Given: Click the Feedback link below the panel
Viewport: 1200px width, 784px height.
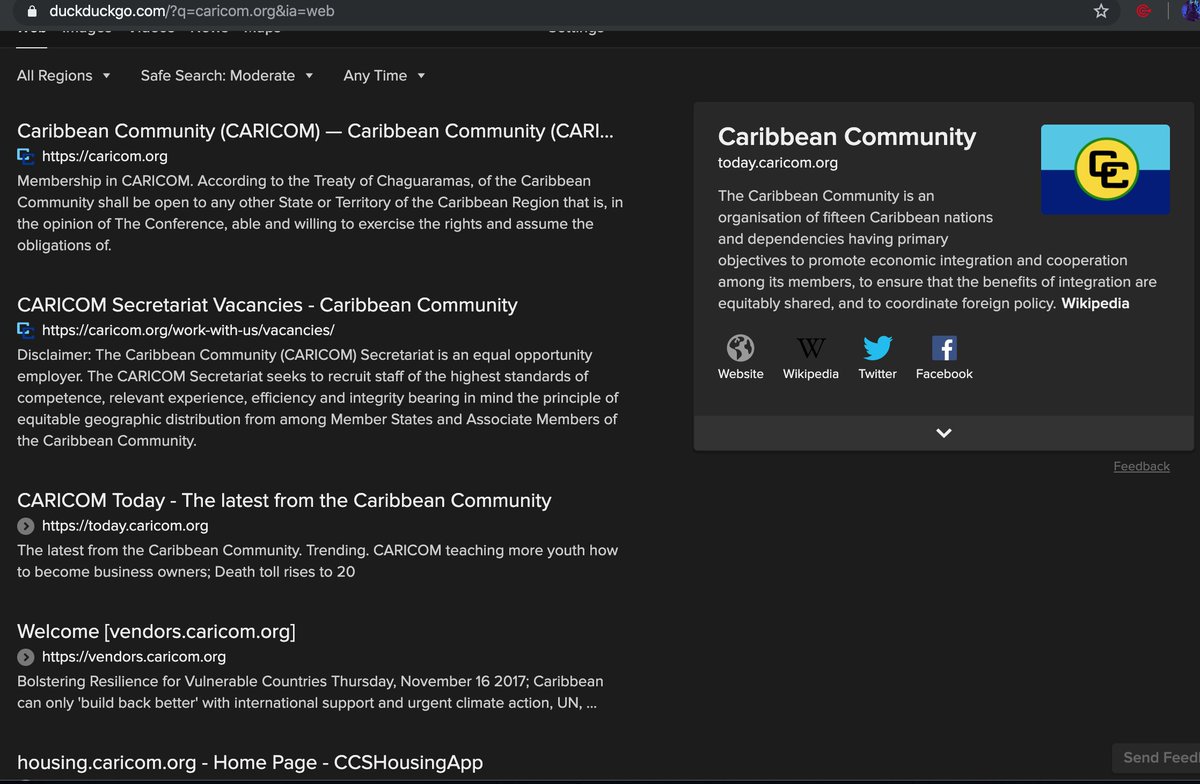Looking at the screenshot, I should coord(1141,467).
